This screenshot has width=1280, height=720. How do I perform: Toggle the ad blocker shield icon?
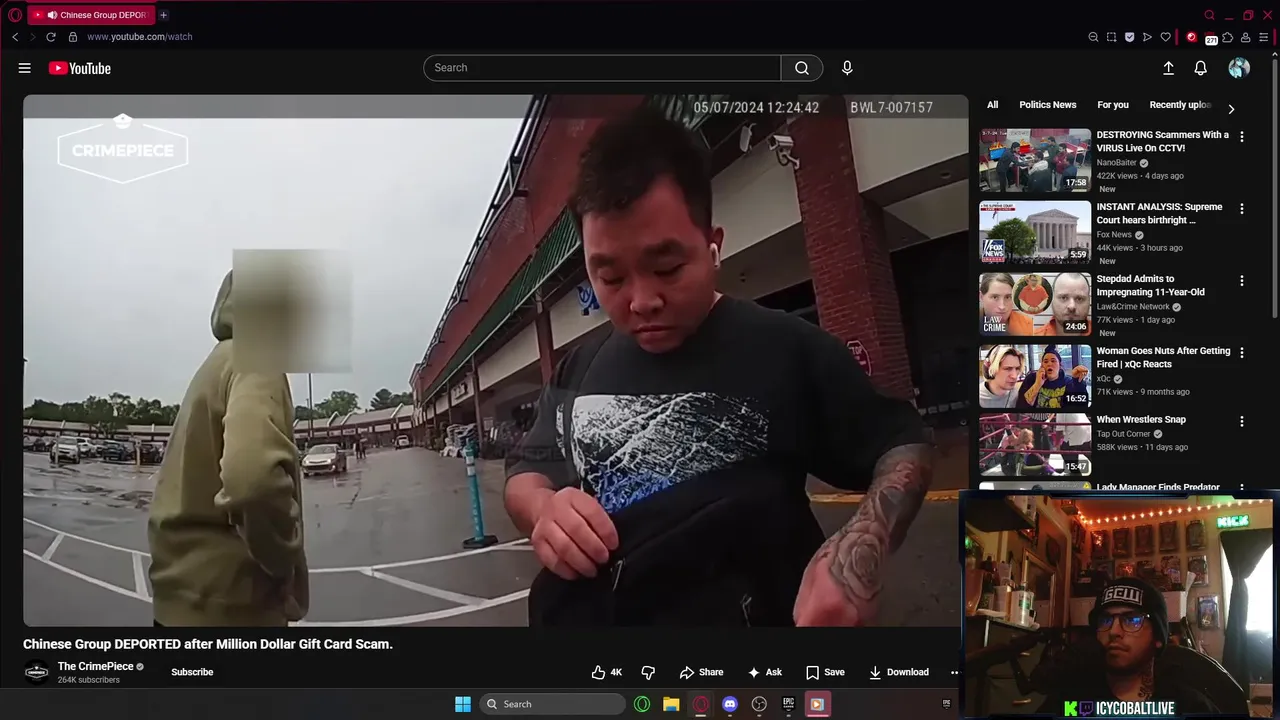[1129, 37]
